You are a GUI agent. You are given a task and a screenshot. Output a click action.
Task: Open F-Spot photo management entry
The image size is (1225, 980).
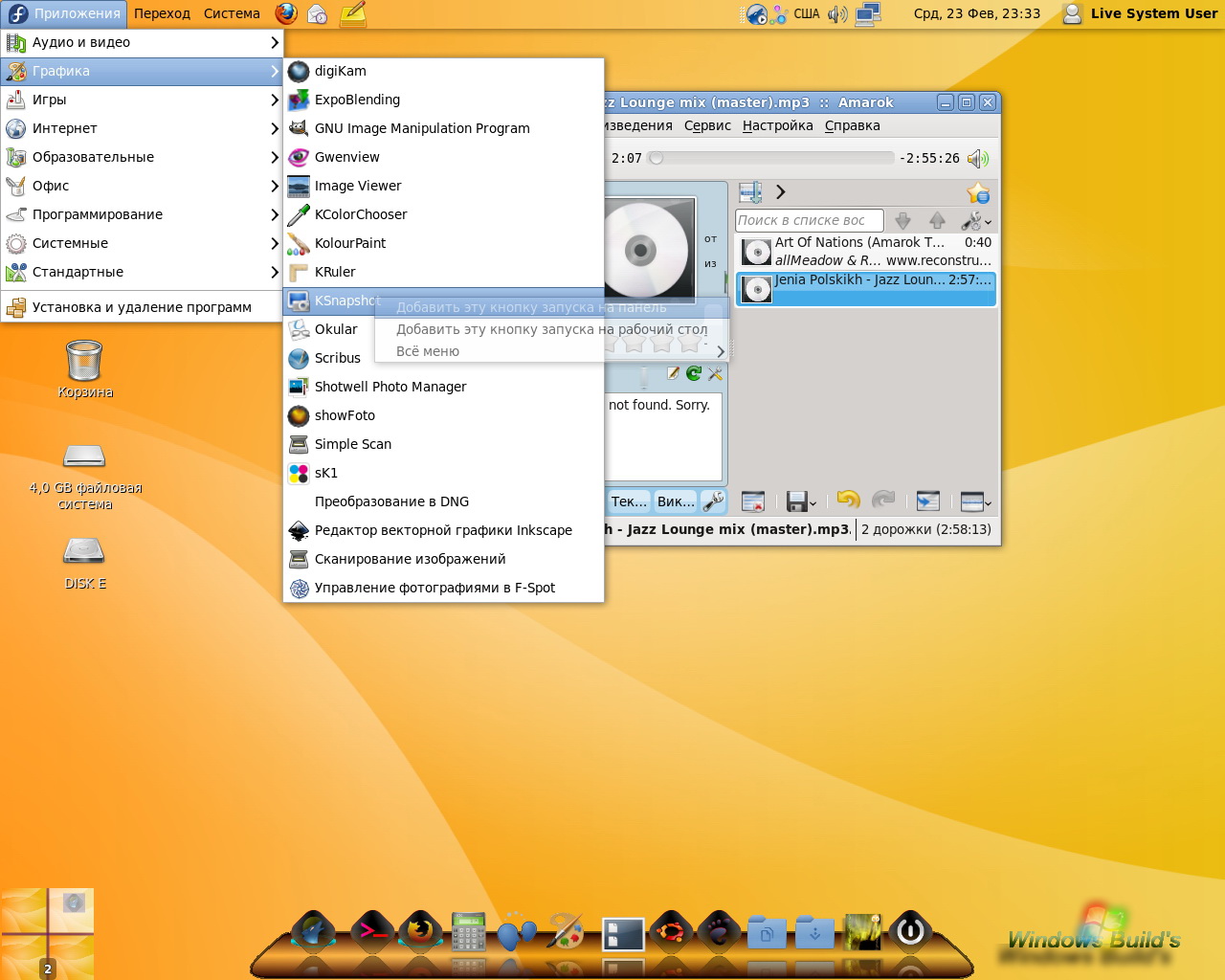point(444,588)
